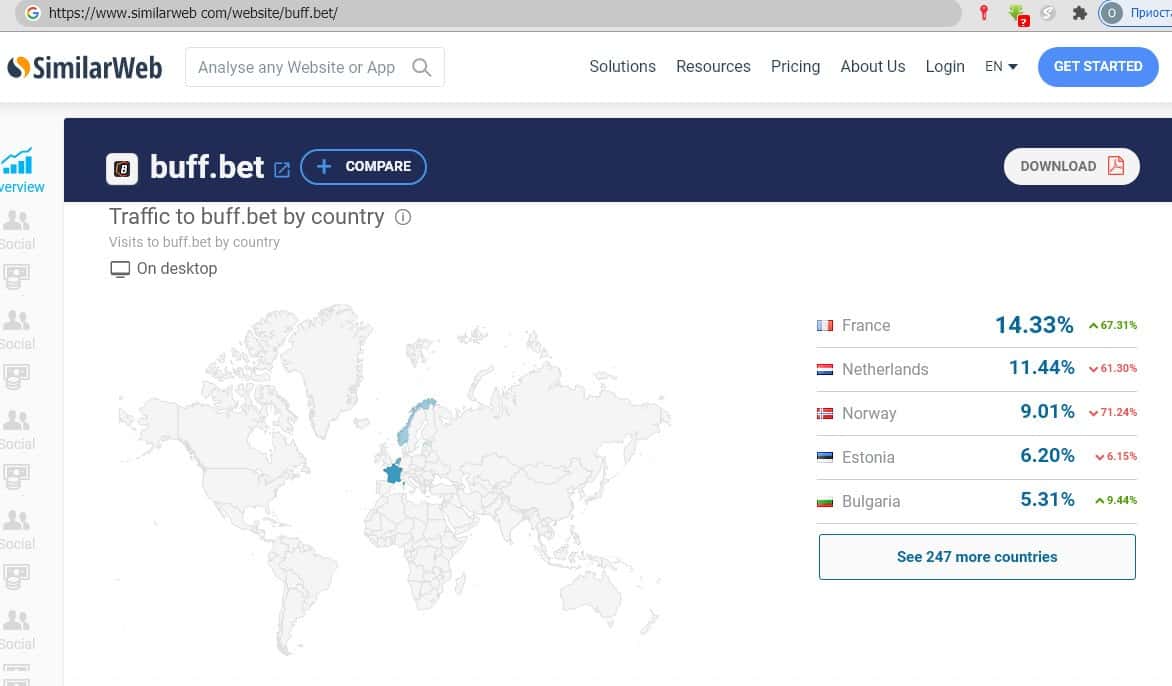Click France's 67.31% change indicator

(1113, 325)
